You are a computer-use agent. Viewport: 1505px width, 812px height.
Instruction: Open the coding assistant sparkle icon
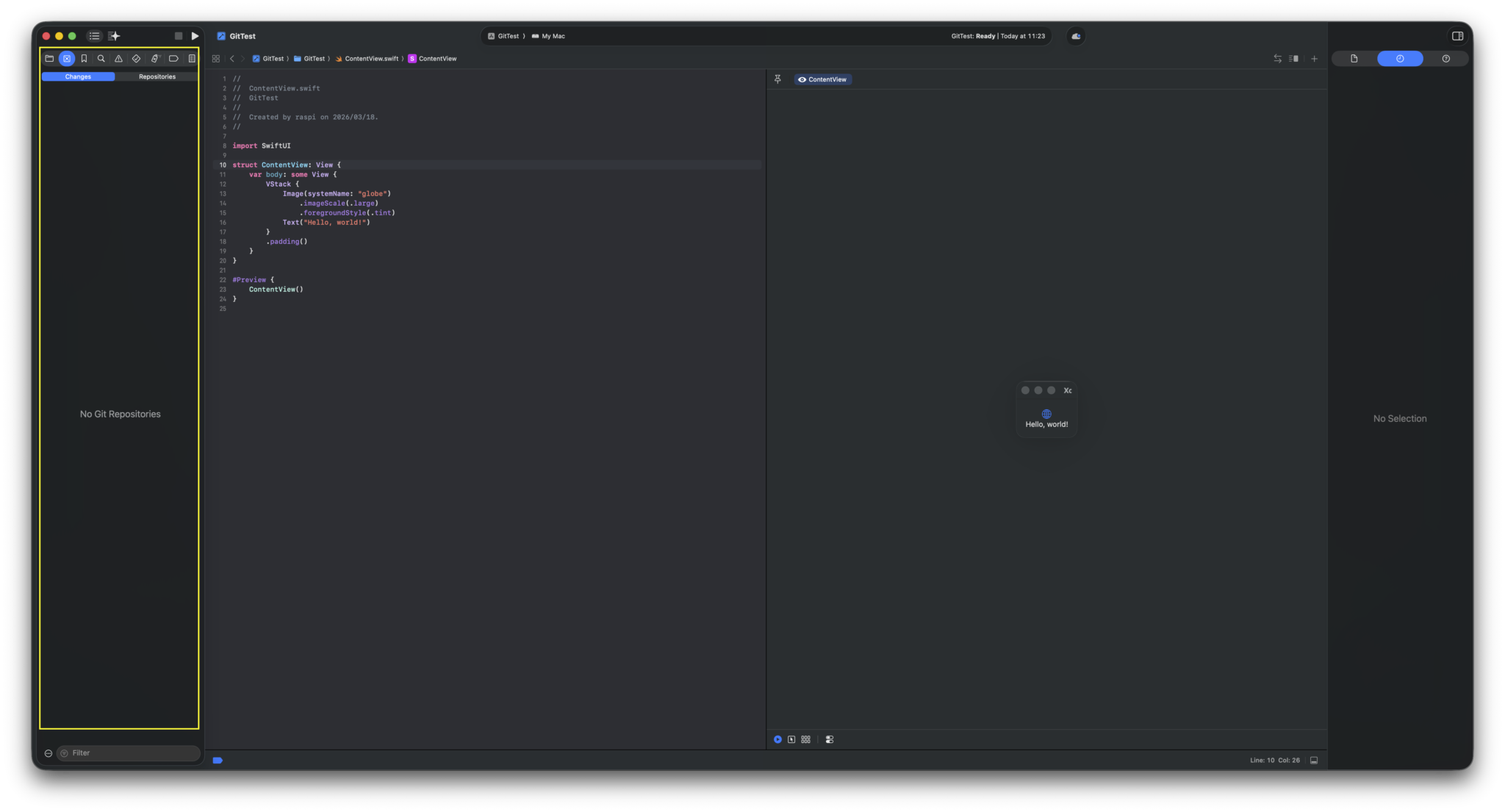pyautogui.click(x=114, y=36)
